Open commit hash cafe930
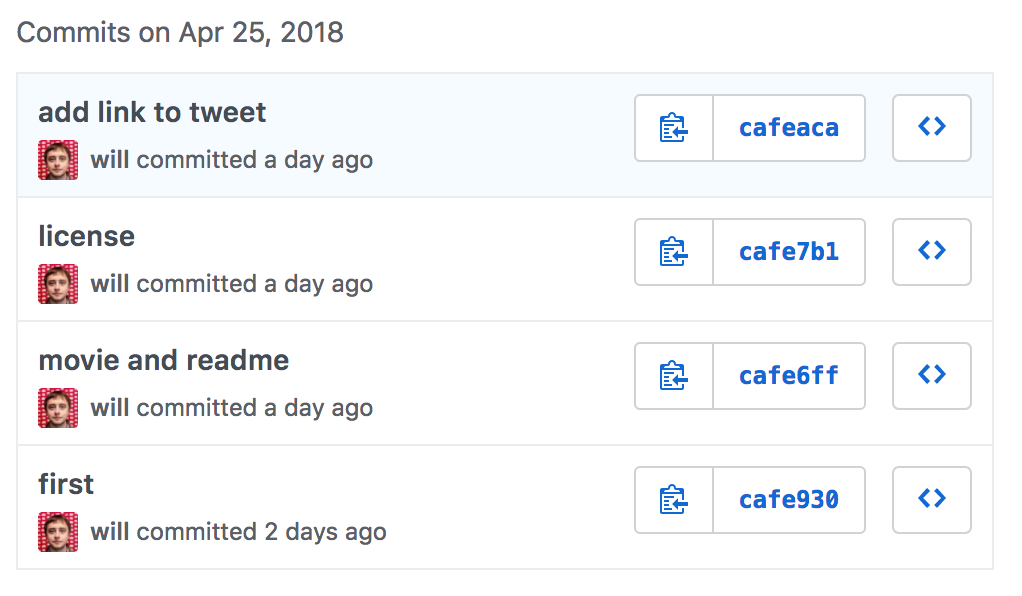 click(x=788, y=500)
